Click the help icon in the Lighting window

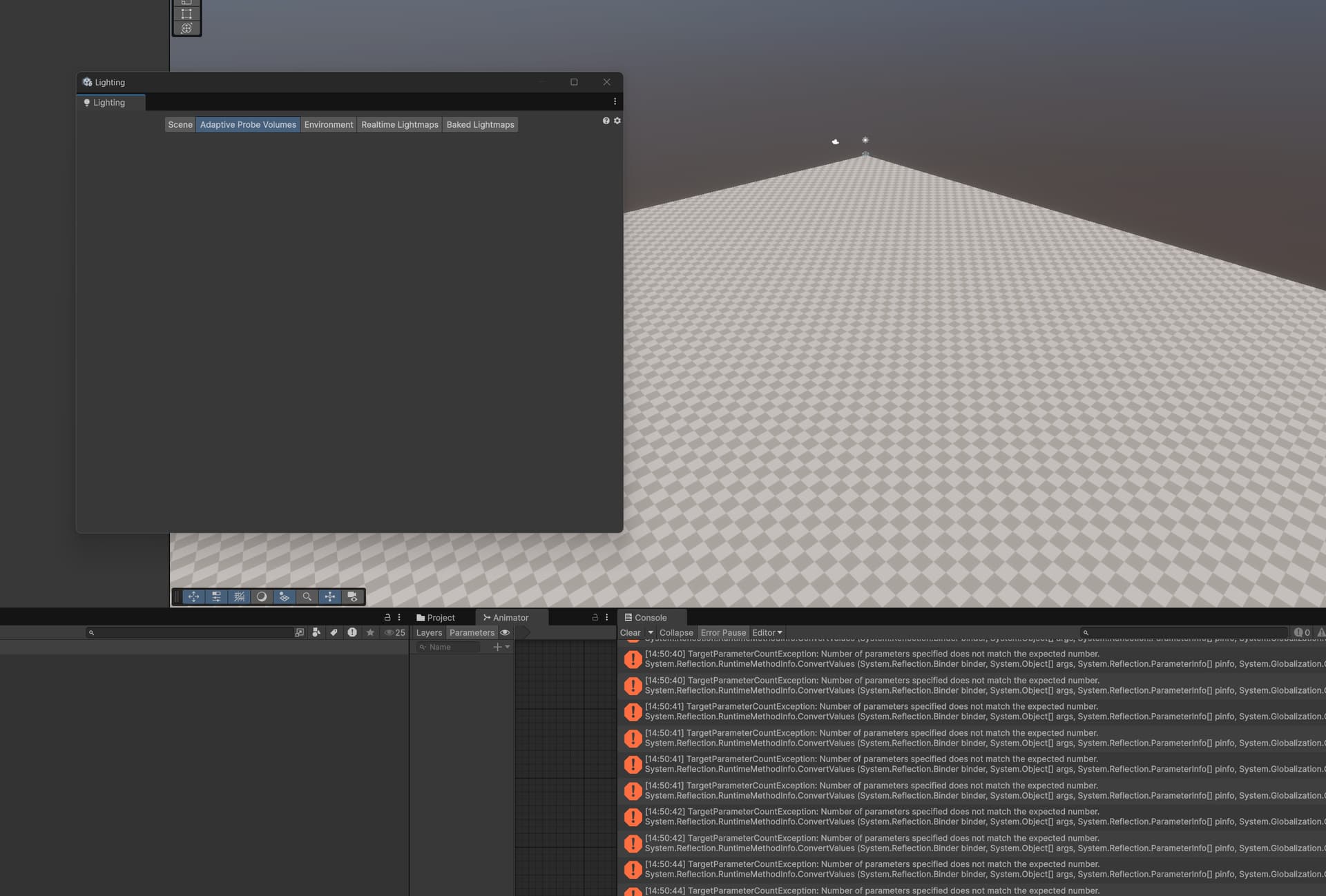606,120
